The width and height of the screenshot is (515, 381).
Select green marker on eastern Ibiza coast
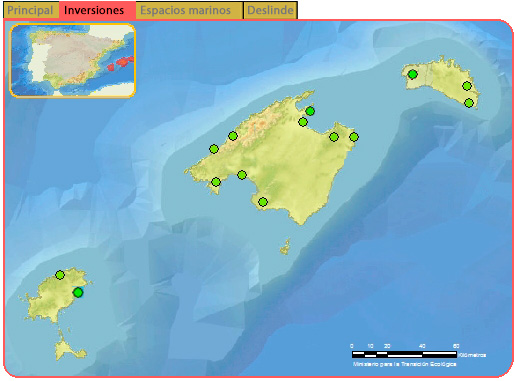(x=78, y=293)
